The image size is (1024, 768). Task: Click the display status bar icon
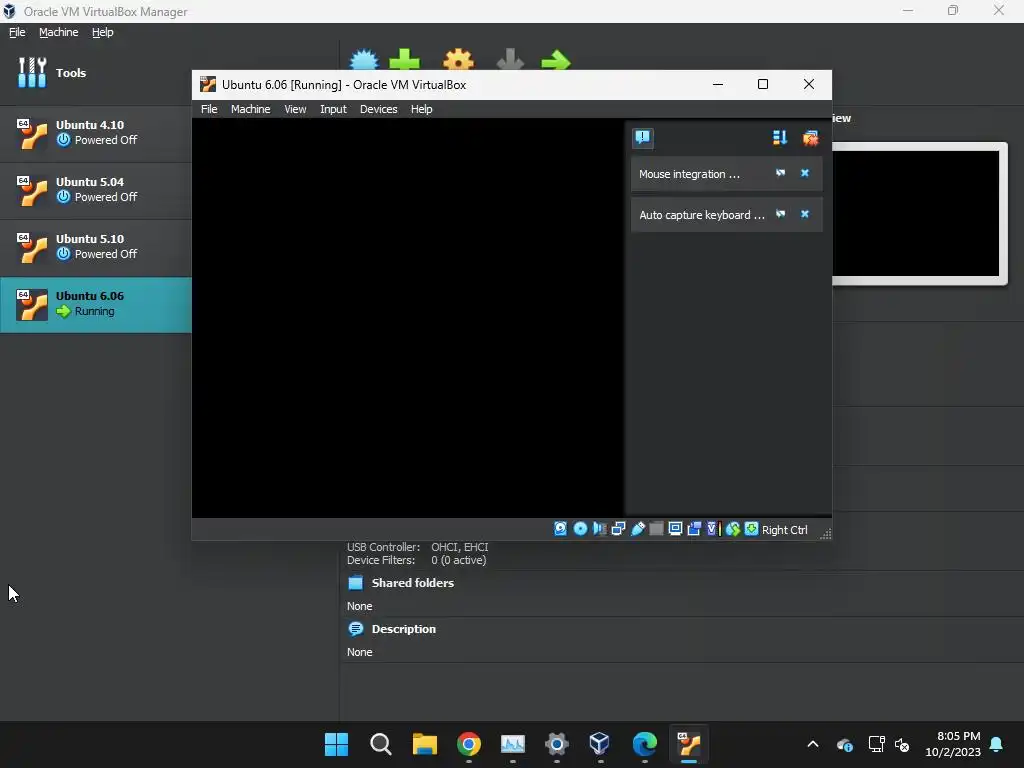[675, 529]
